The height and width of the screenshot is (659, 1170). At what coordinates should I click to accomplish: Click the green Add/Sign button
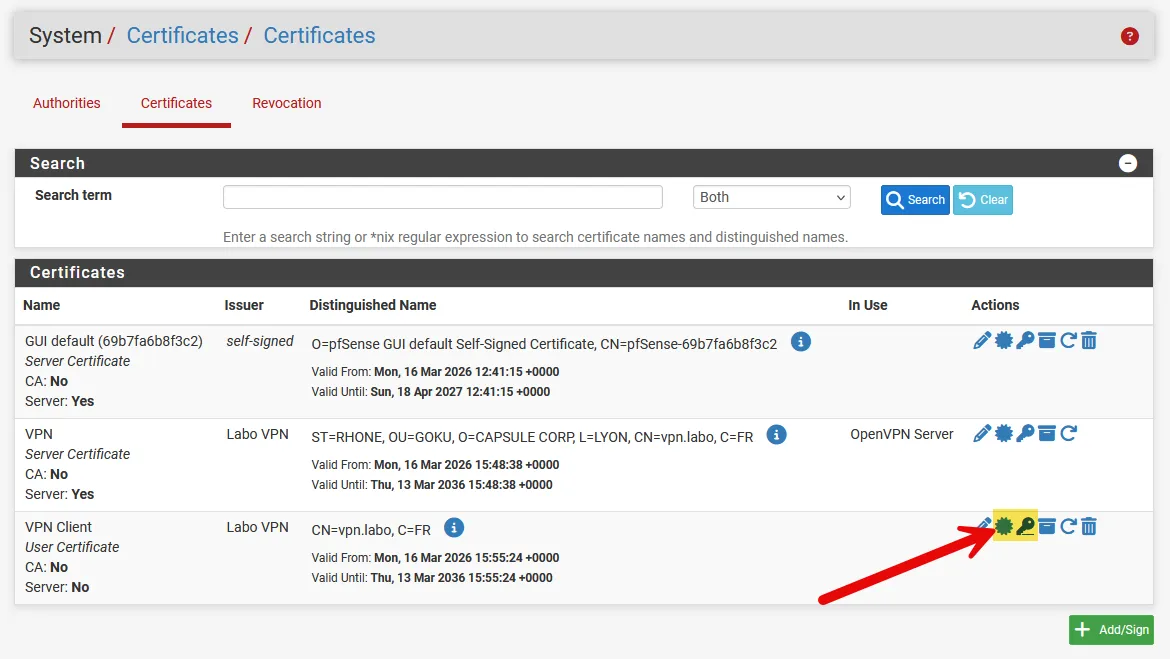coord(1111,630)
